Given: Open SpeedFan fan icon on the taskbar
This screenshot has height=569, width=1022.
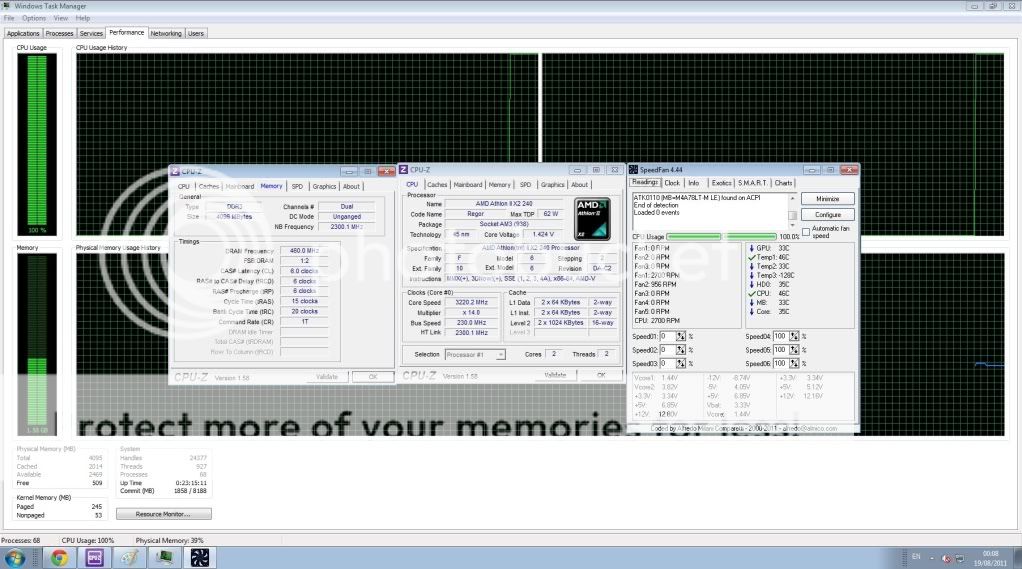Looking at the screenshot, I should 197,558.
